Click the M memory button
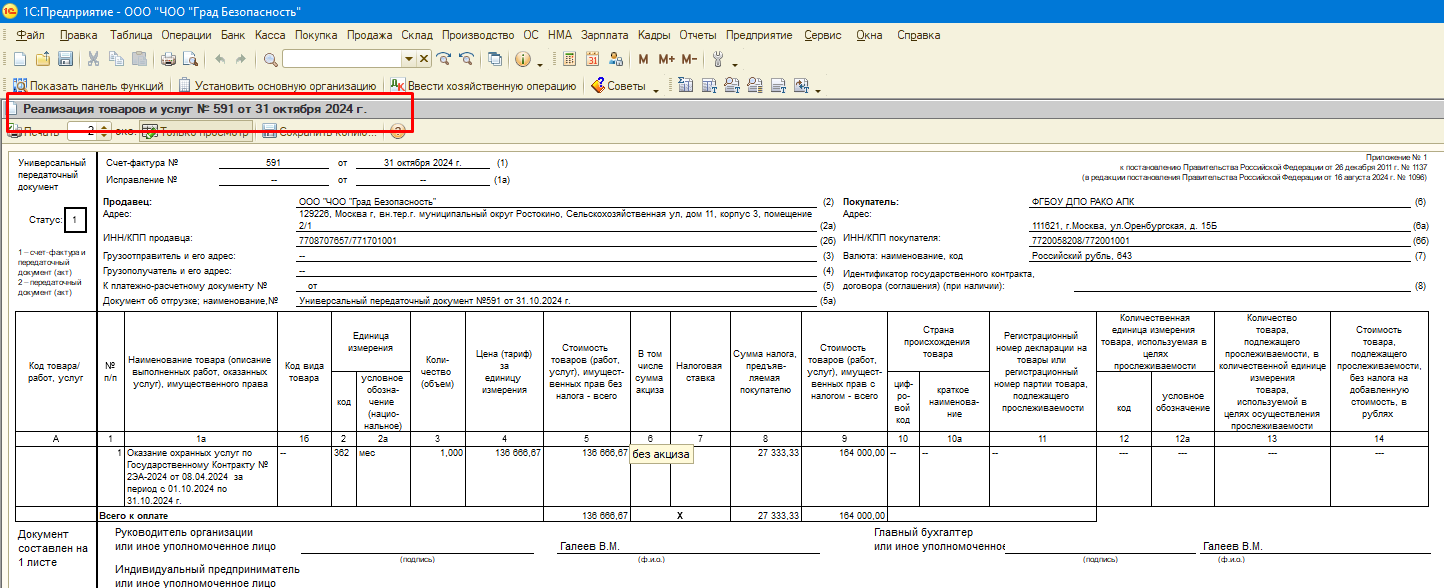This screenshot has width=1444, height=588. tap(643, 59)
